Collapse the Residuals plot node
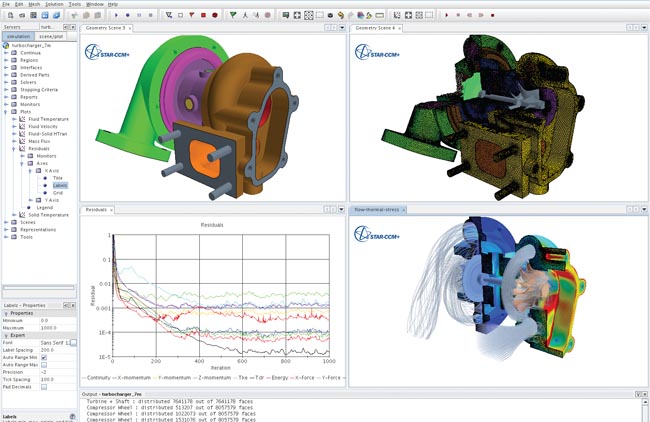Screen dimensions: 650x422 pyautogui.click(x=14, y=149)
